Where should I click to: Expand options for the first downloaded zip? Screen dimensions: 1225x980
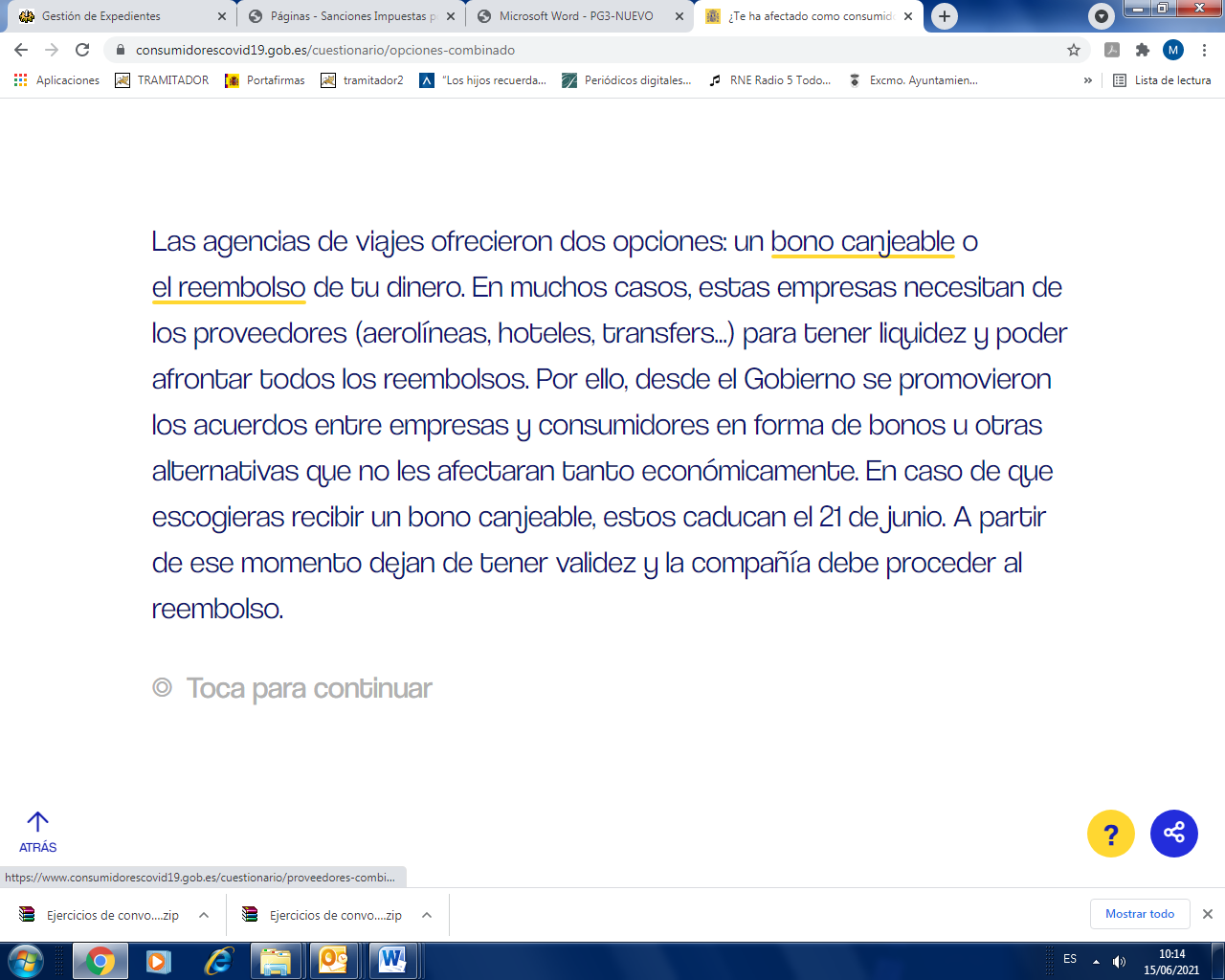204,915
